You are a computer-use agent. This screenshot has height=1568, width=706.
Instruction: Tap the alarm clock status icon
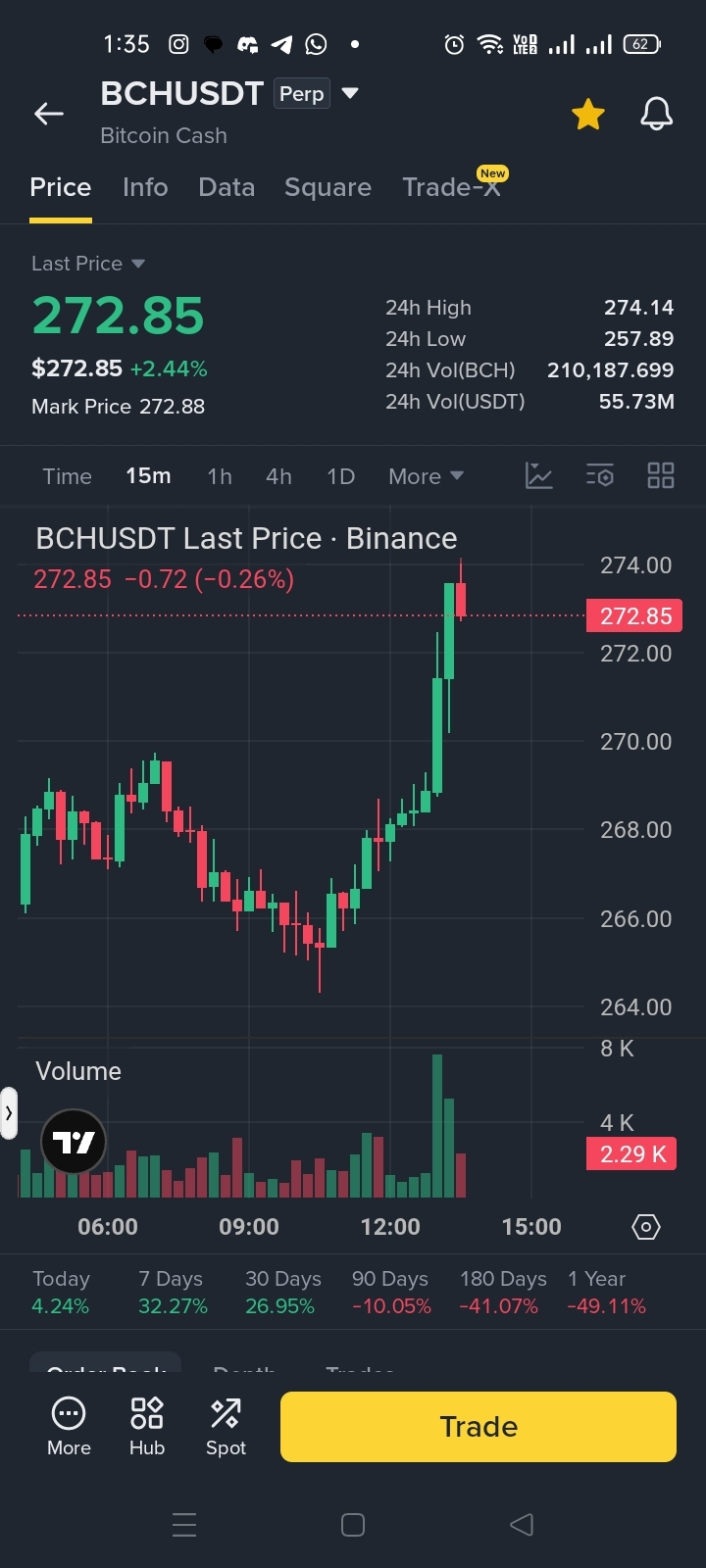(454, 44)
